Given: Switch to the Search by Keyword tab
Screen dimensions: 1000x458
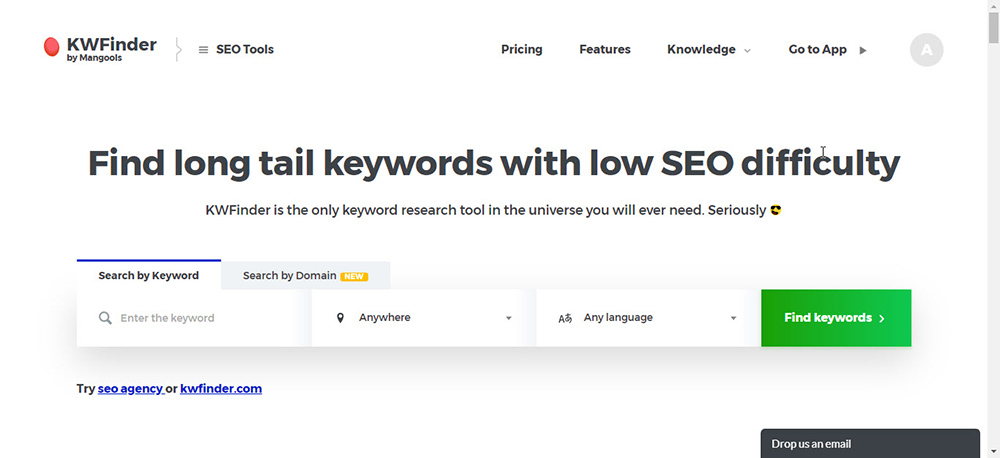Looking at the screenshot, I should pos(149,275).
